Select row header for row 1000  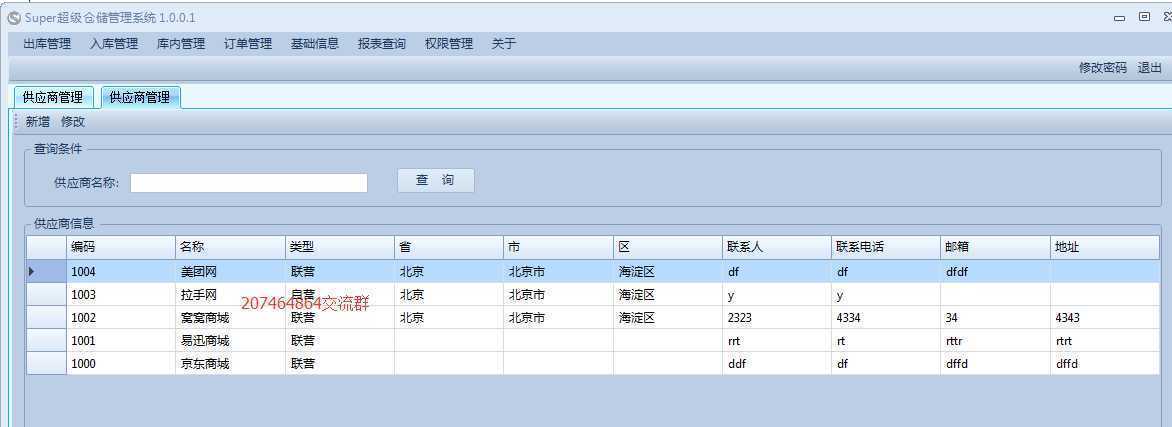[x=46, y=363]
